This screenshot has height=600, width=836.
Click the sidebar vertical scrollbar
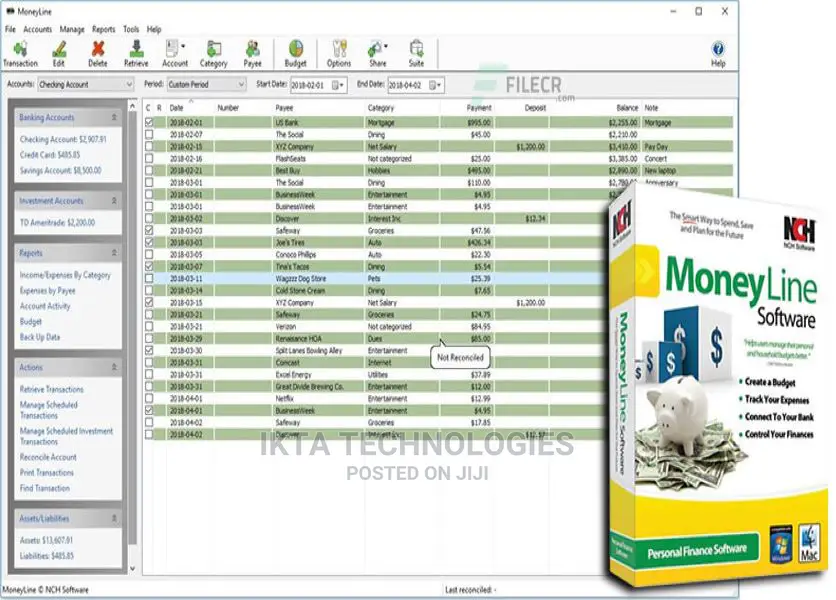(133, 336)
